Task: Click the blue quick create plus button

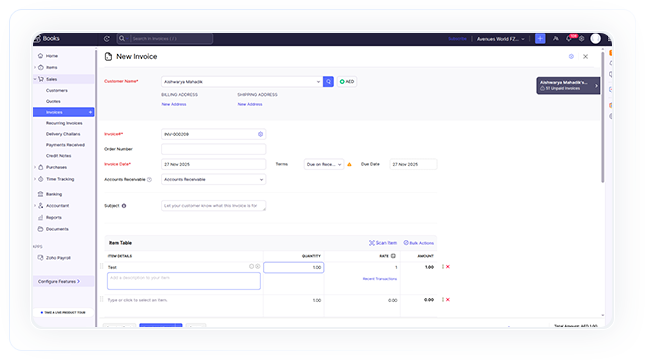Action: click(x=540, y=39)
